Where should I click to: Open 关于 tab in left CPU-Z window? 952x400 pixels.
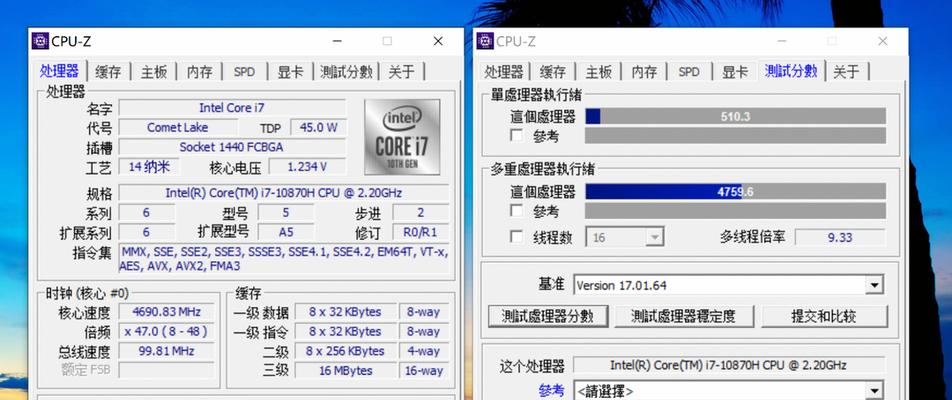(401, 72)
